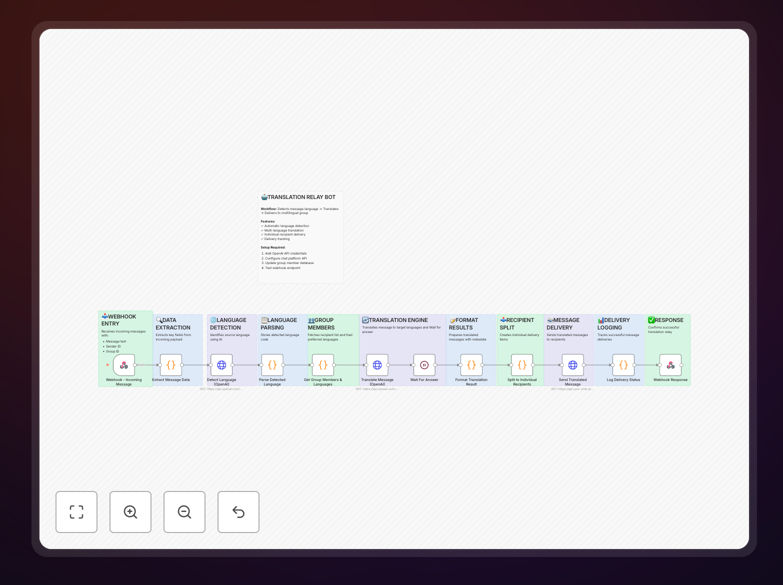Click the DATA EXTRACTION note heading
This screenshot has width=783, height=585.
pyautogui.click(x=173, y=324)
